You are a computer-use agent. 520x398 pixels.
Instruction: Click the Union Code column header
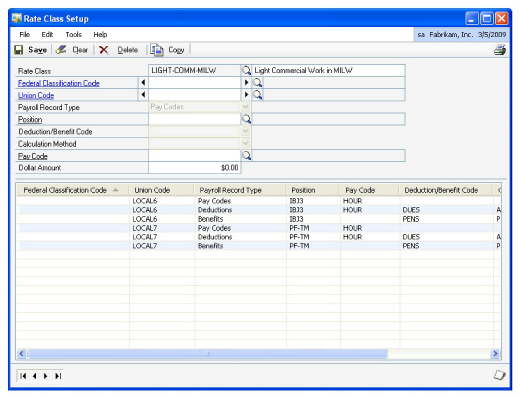click(161, 190)
